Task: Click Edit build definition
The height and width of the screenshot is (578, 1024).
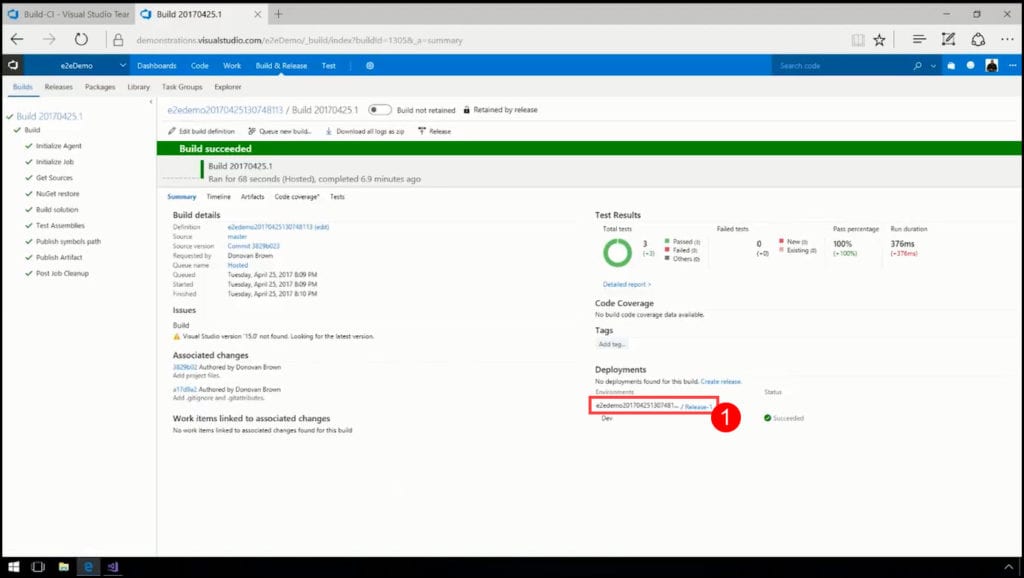Action: 201,131
